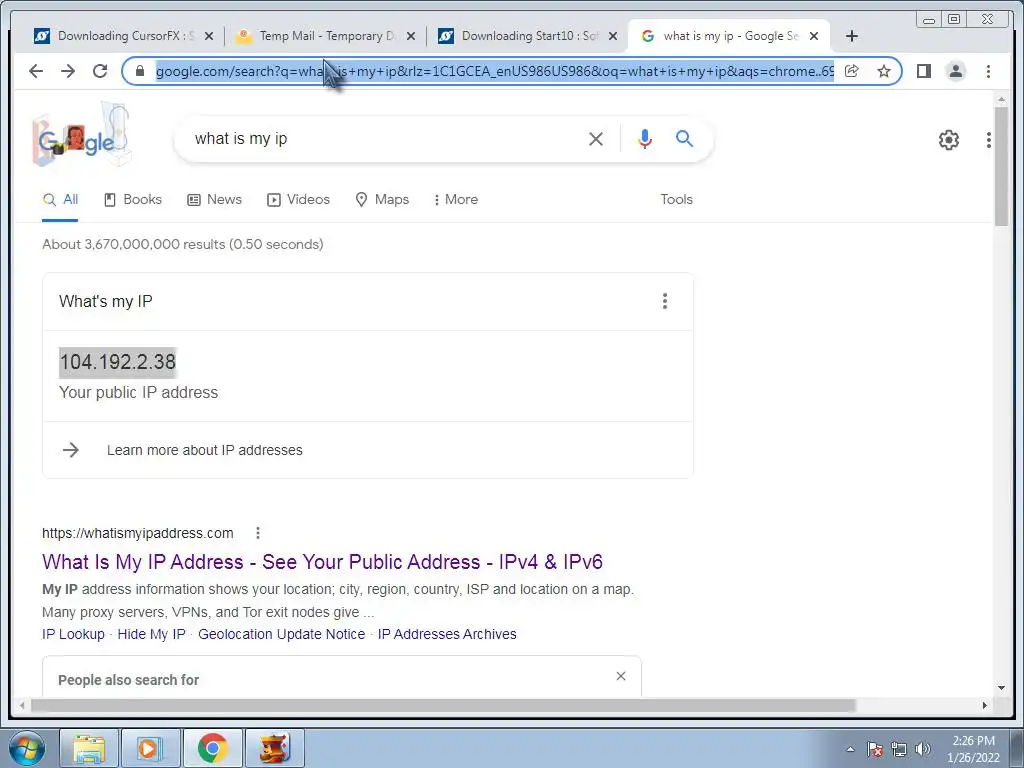Open the Hide My IP sitelink
The image size is (1024, 768).
pyautogui.click(x=152, y=634)
